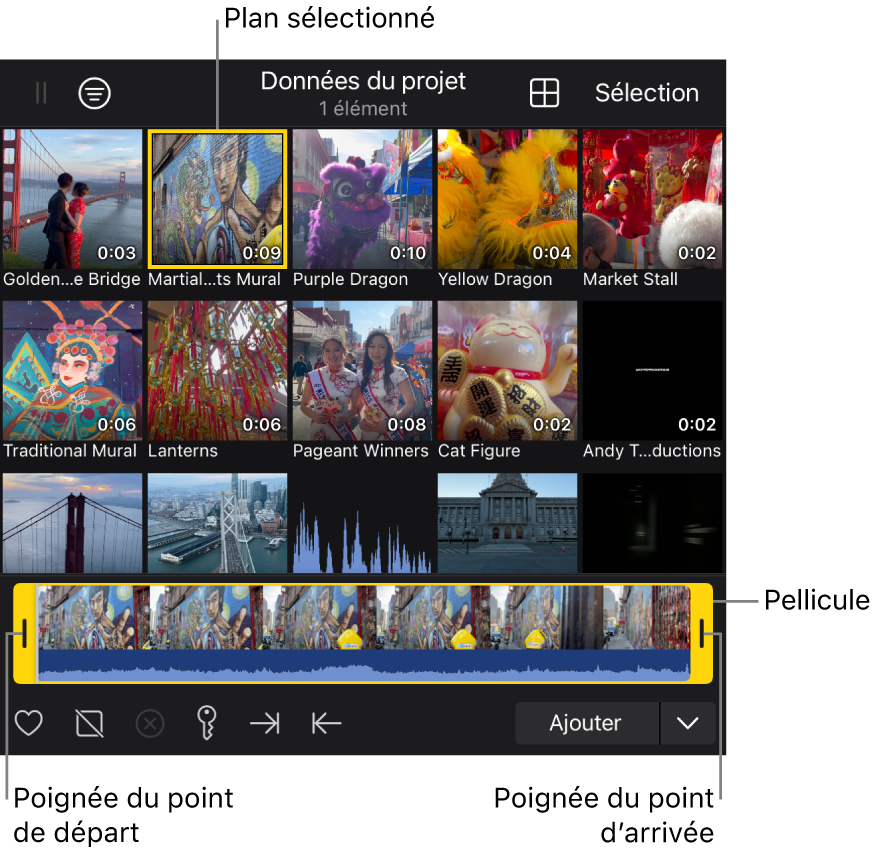
Task: Tap the Sélection button
Action: click(x=646, y=93)
